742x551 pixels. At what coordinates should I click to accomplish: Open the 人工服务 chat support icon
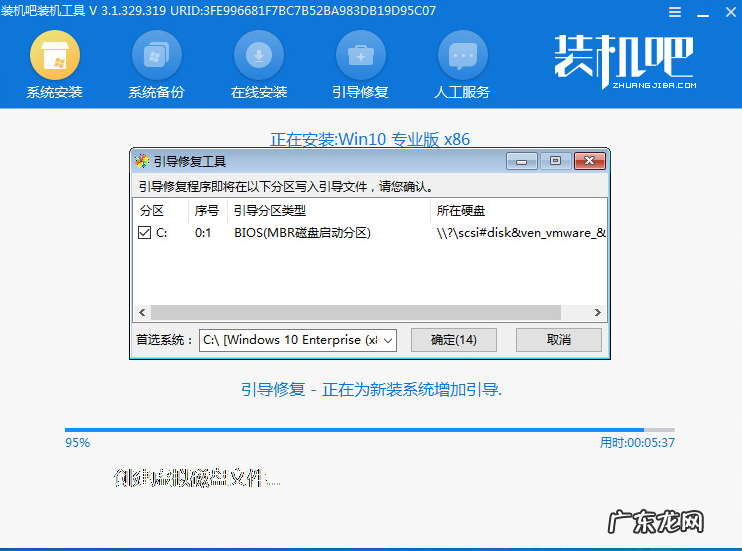click(463, 55)
